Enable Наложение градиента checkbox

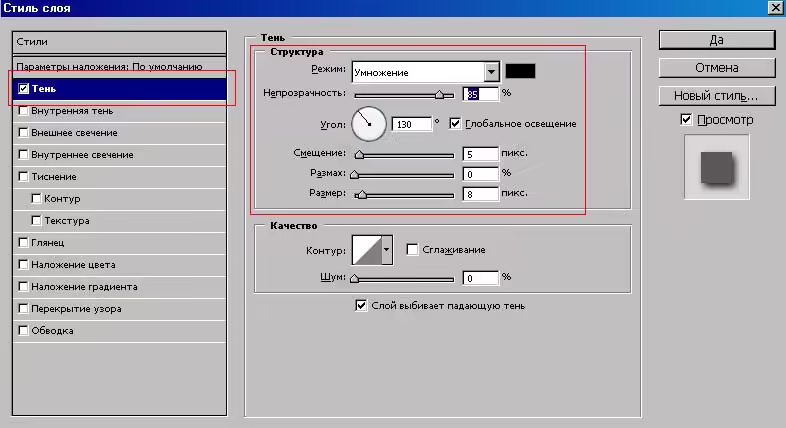click(x=23, y=287)
